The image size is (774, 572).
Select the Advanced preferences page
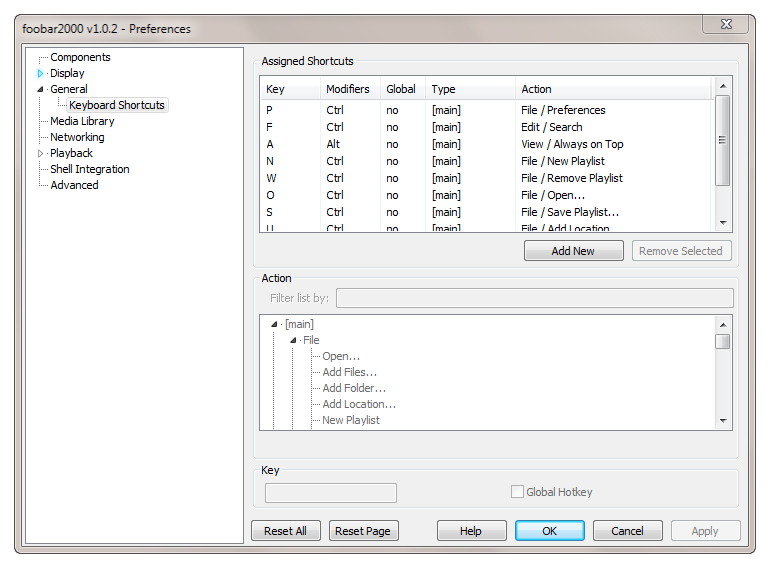click(x=74, y=185)
